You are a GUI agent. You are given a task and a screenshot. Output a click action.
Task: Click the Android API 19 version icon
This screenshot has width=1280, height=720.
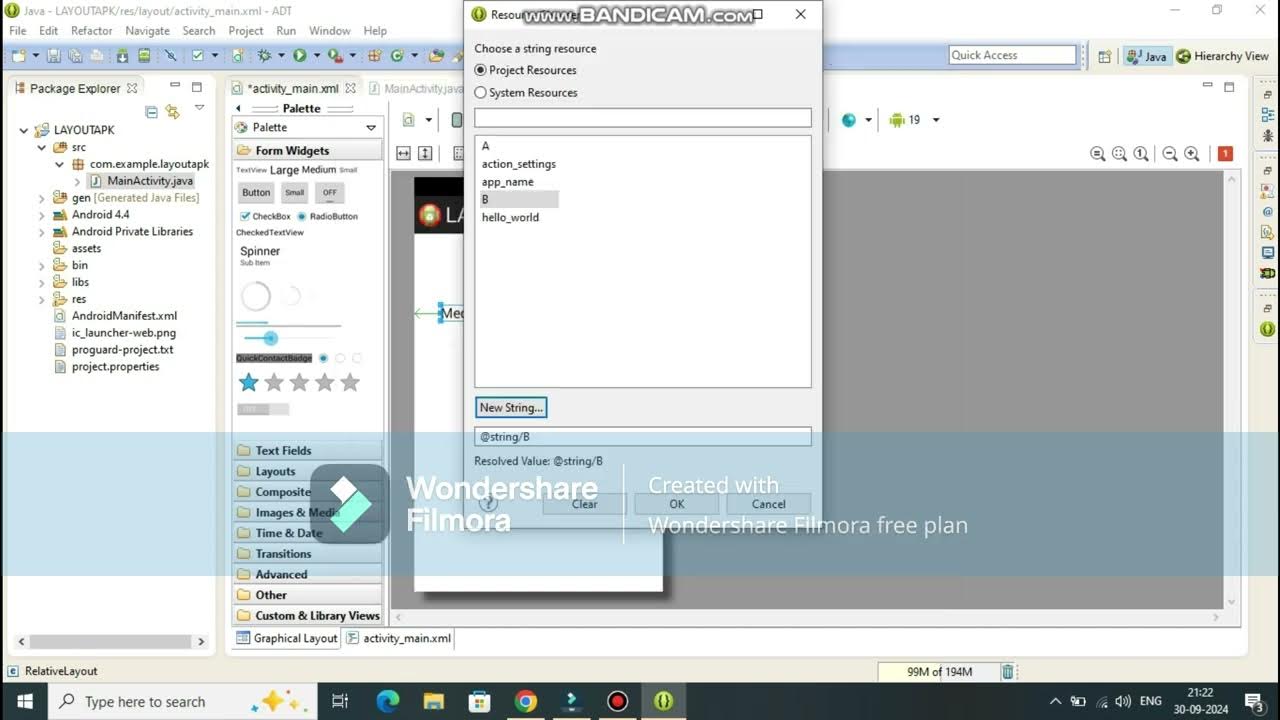pos(896,120)
